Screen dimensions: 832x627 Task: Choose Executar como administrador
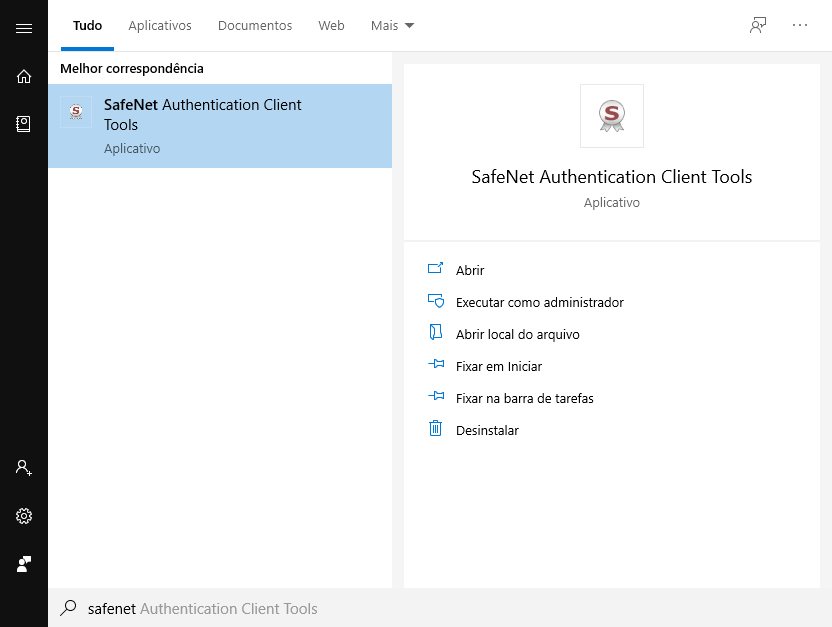(539, 302)
